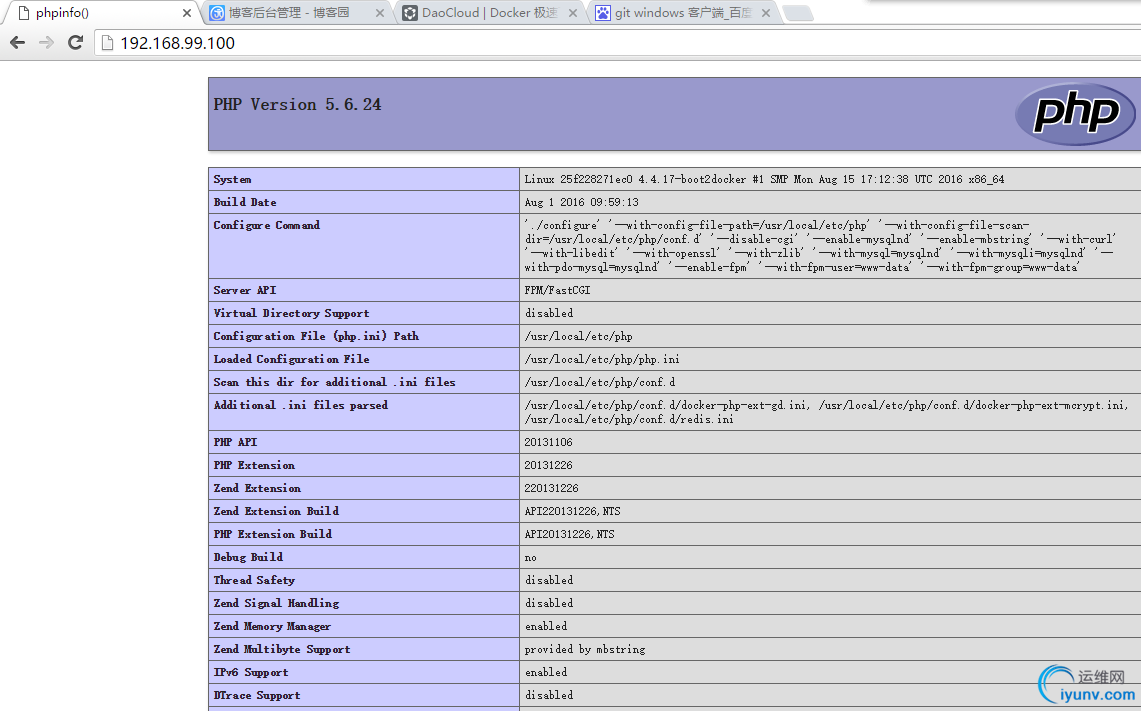This screenshot has height=711, width=1141.
Task: Click the Scan this dir label
Action: pos(334,382)
